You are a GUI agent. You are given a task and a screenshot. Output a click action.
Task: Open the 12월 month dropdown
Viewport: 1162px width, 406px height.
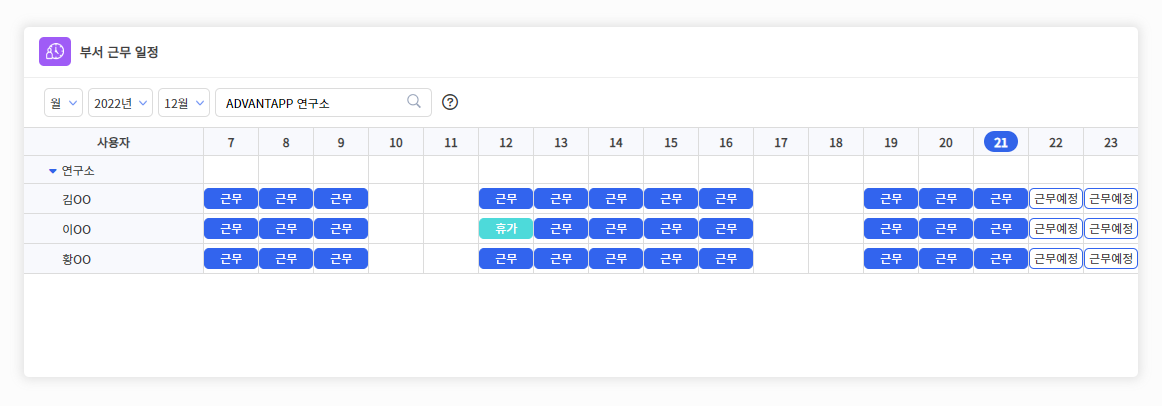coord(184,103)
